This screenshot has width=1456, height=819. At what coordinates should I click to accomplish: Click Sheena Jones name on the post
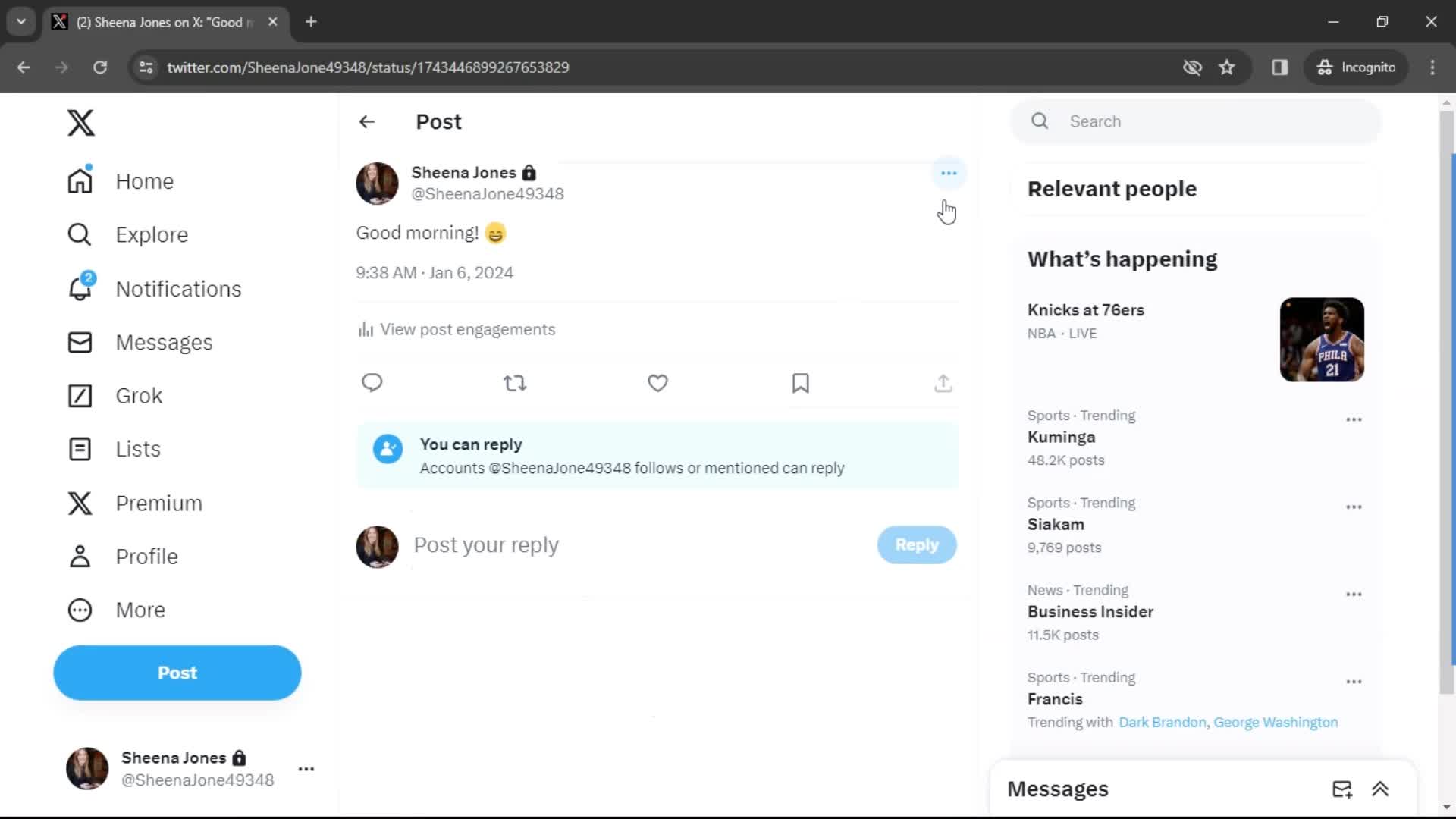click(463, 173)
